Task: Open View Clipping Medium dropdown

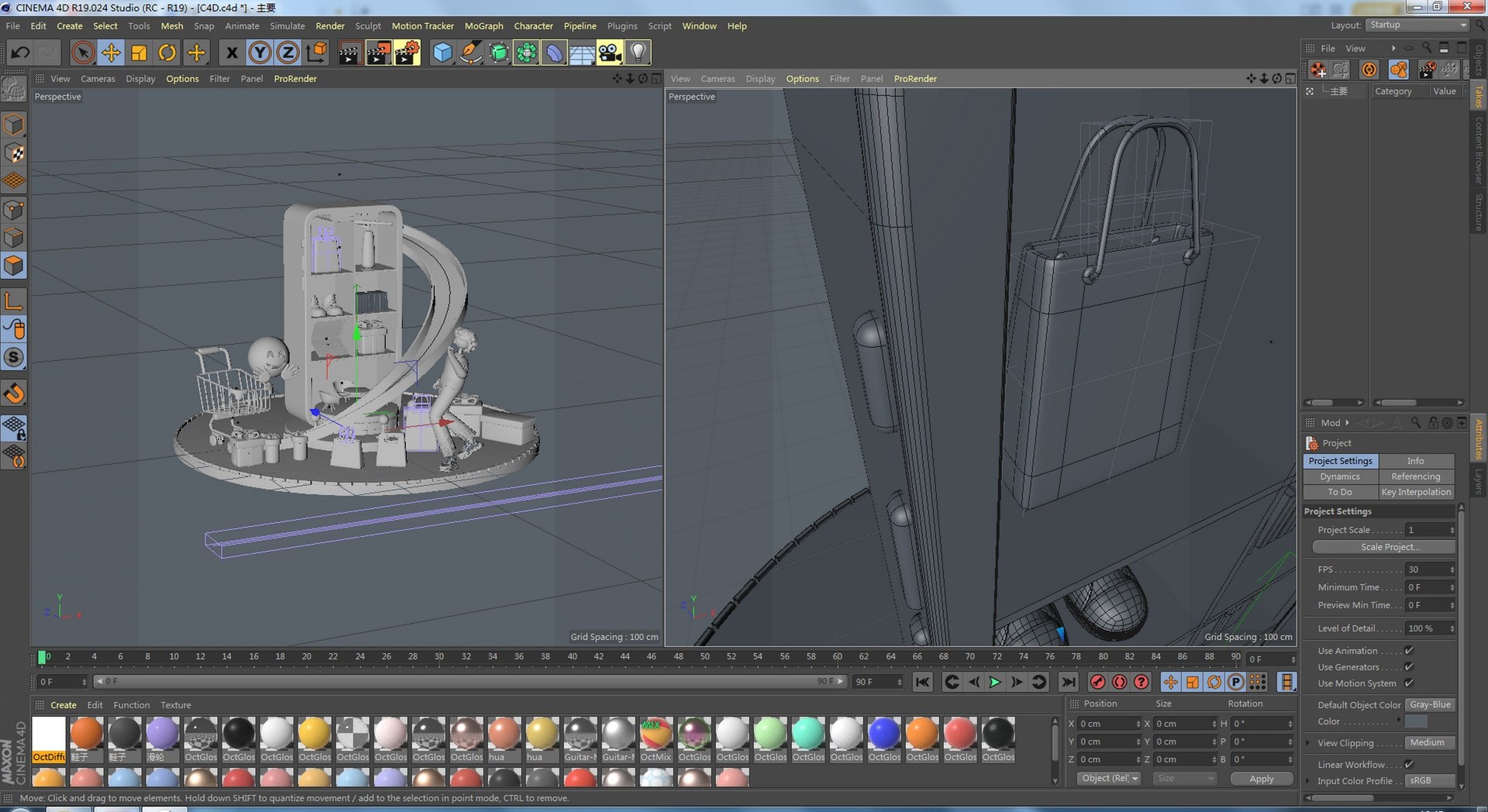Action: (1430, 743)
